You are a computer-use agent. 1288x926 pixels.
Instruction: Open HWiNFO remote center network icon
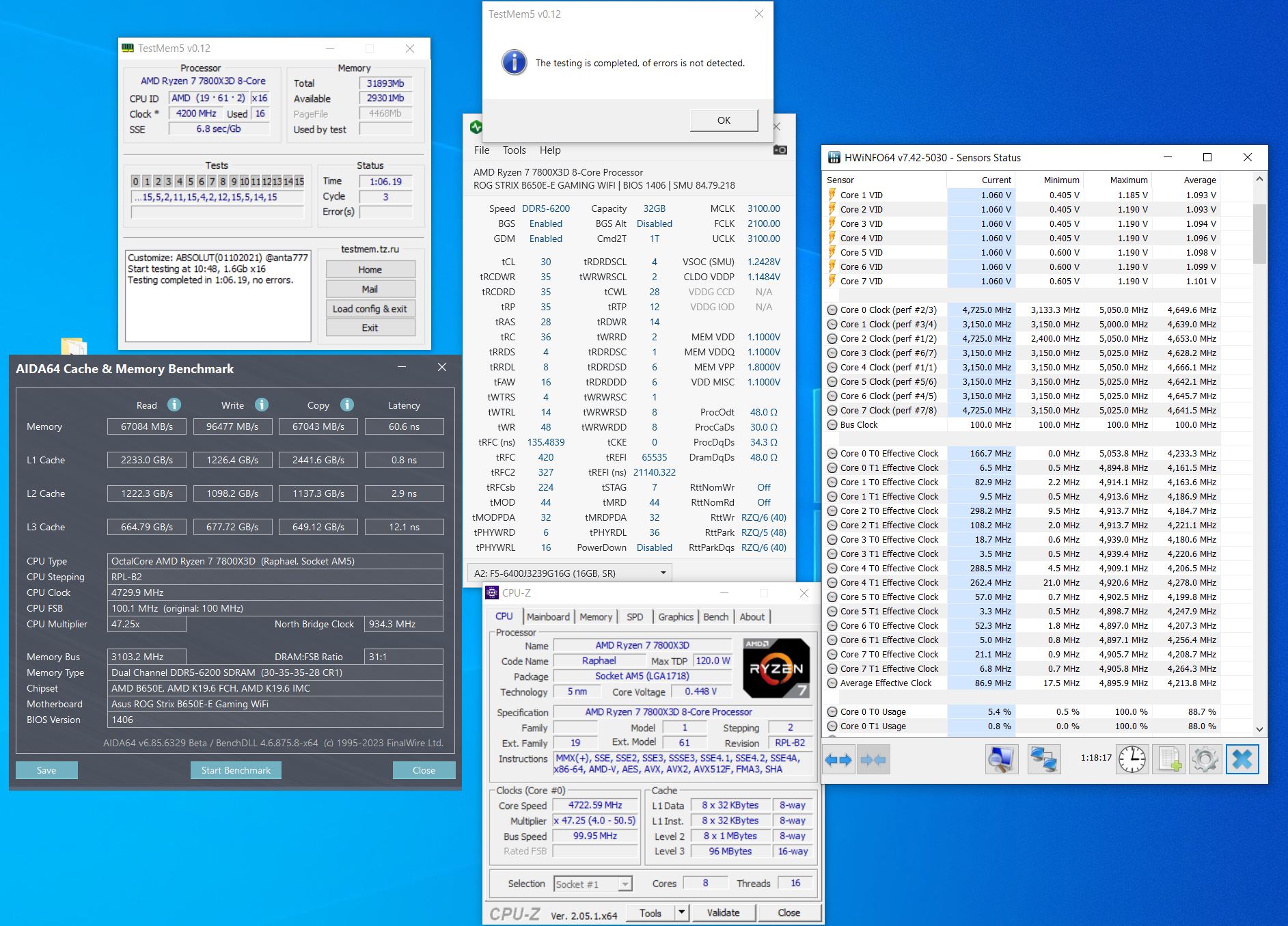click(1043, 759)
